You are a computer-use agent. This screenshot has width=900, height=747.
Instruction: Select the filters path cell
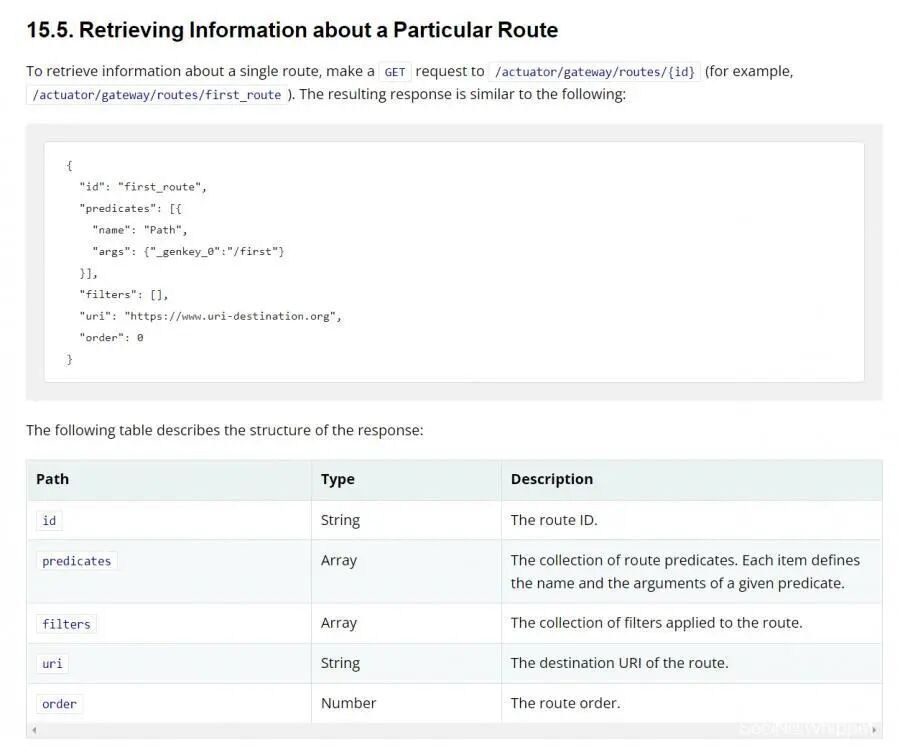coord(66,624)
